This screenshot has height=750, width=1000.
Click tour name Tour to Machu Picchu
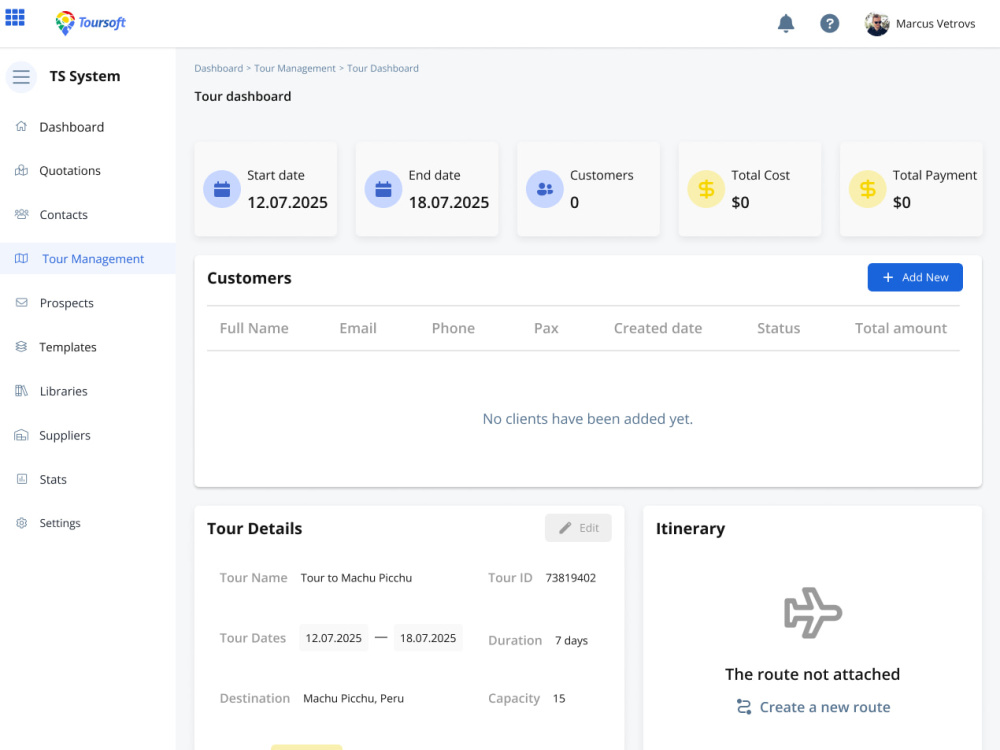coord(356,578)
